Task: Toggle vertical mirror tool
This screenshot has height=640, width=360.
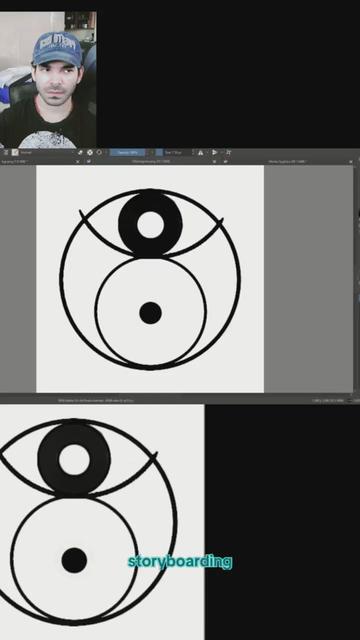Action: pos(215,153)
